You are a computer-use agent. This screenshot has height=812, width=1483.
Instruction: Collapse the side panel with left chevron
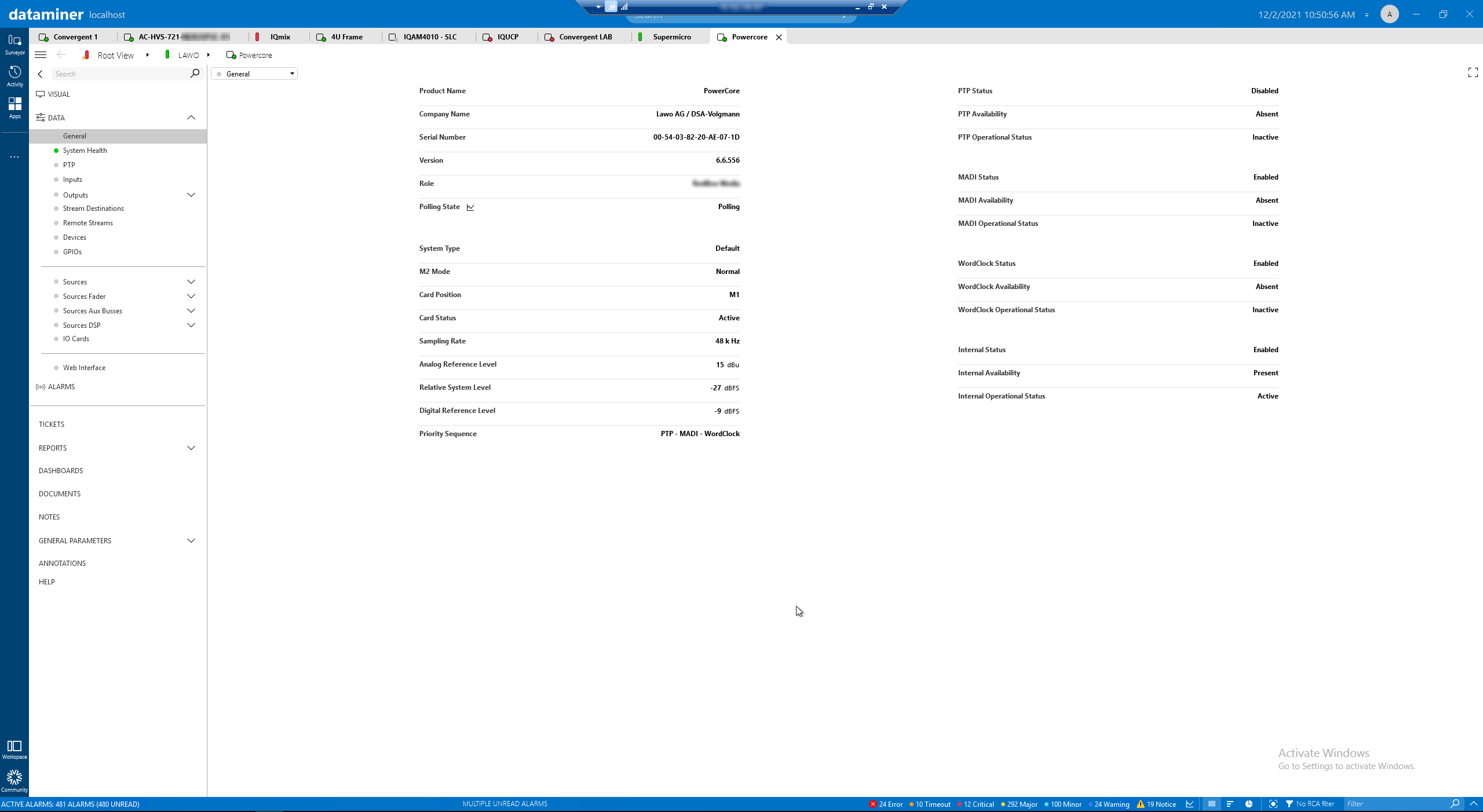(x=40, y=74)
